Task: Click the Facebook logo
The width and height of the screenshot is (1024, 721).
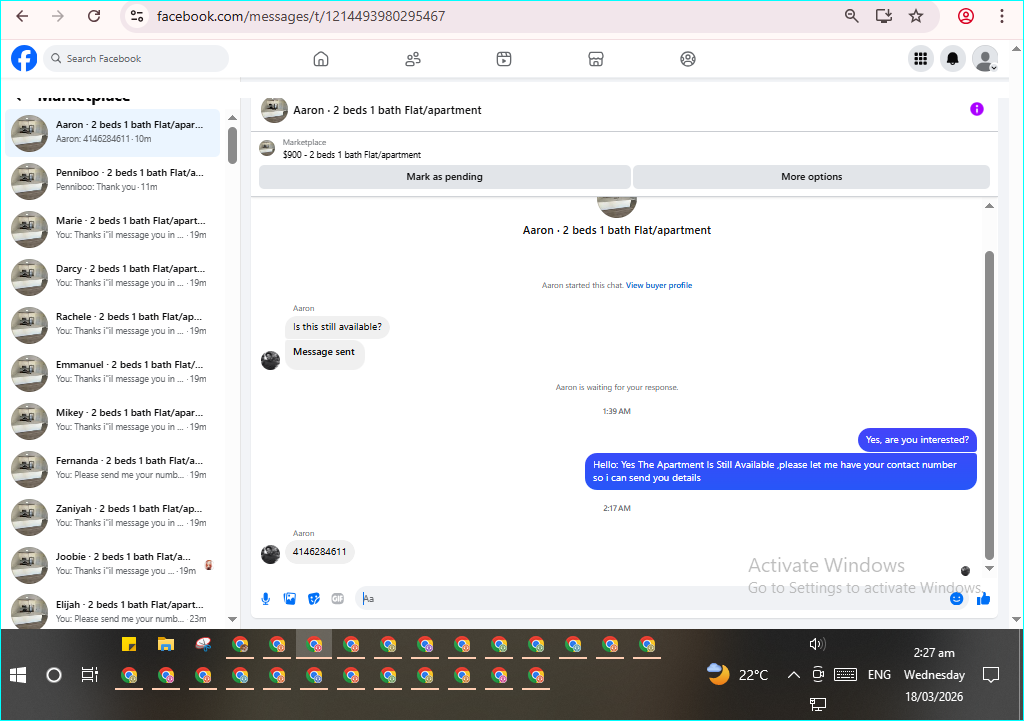Action: pyautogui.click(x=24, y=59)
